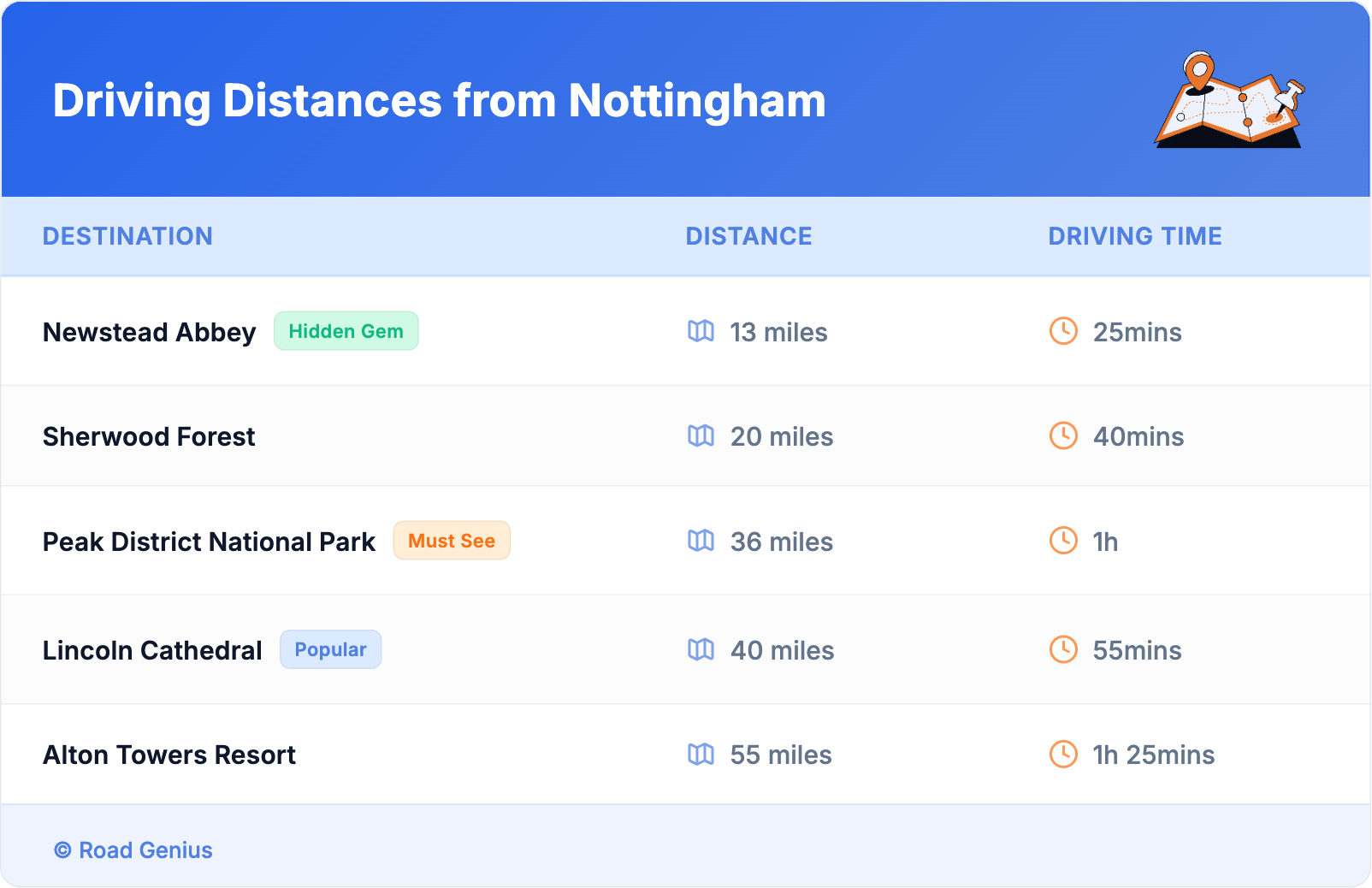This screenshot has width=1372, height=888.
Task: Select the Popular badge
Action: coord(330,650)
